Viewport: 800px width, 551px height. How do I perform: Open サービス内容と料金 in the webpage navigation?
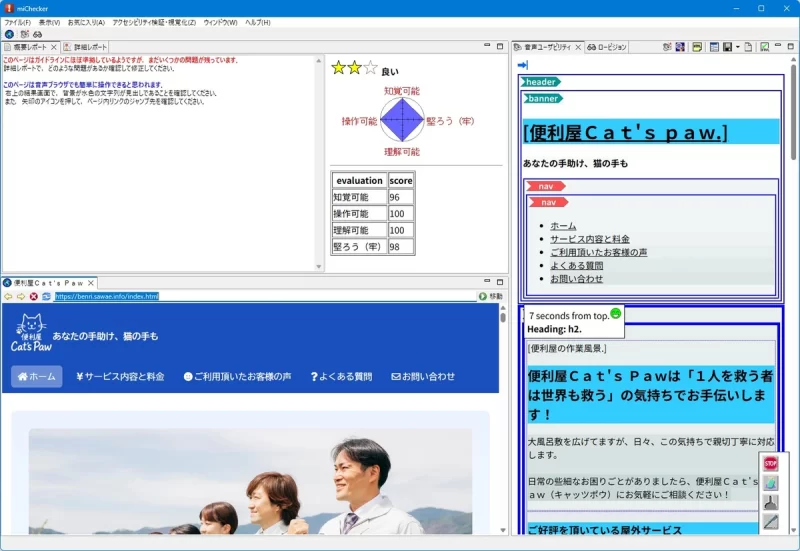click(120, 377)
